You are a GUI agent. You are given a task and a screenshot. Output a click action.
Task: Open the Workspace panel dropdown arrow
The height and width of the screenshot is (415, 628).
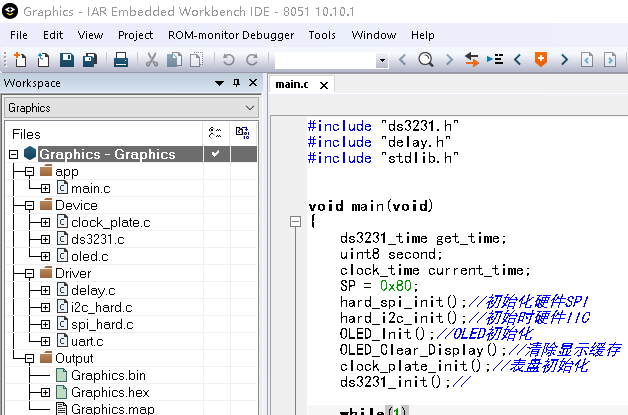219,83
